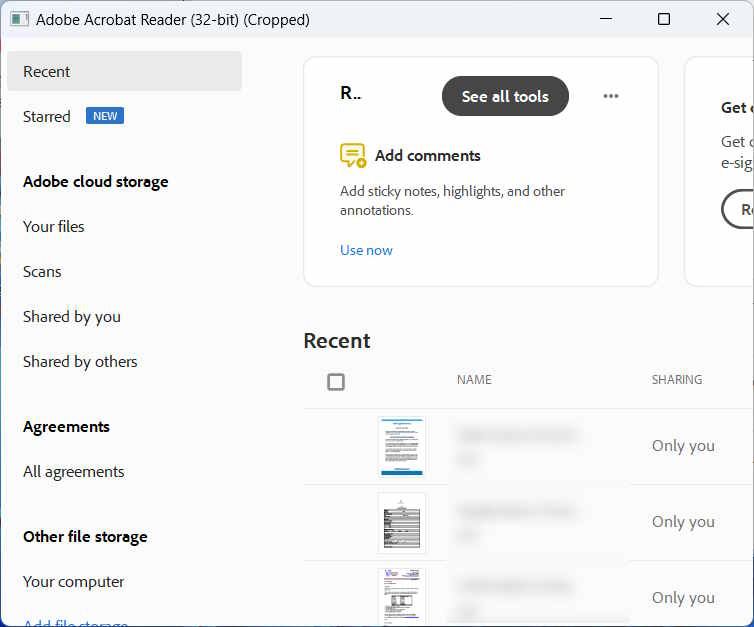Open Shared by you list
The image size is (754, 627).
point(72,317)
